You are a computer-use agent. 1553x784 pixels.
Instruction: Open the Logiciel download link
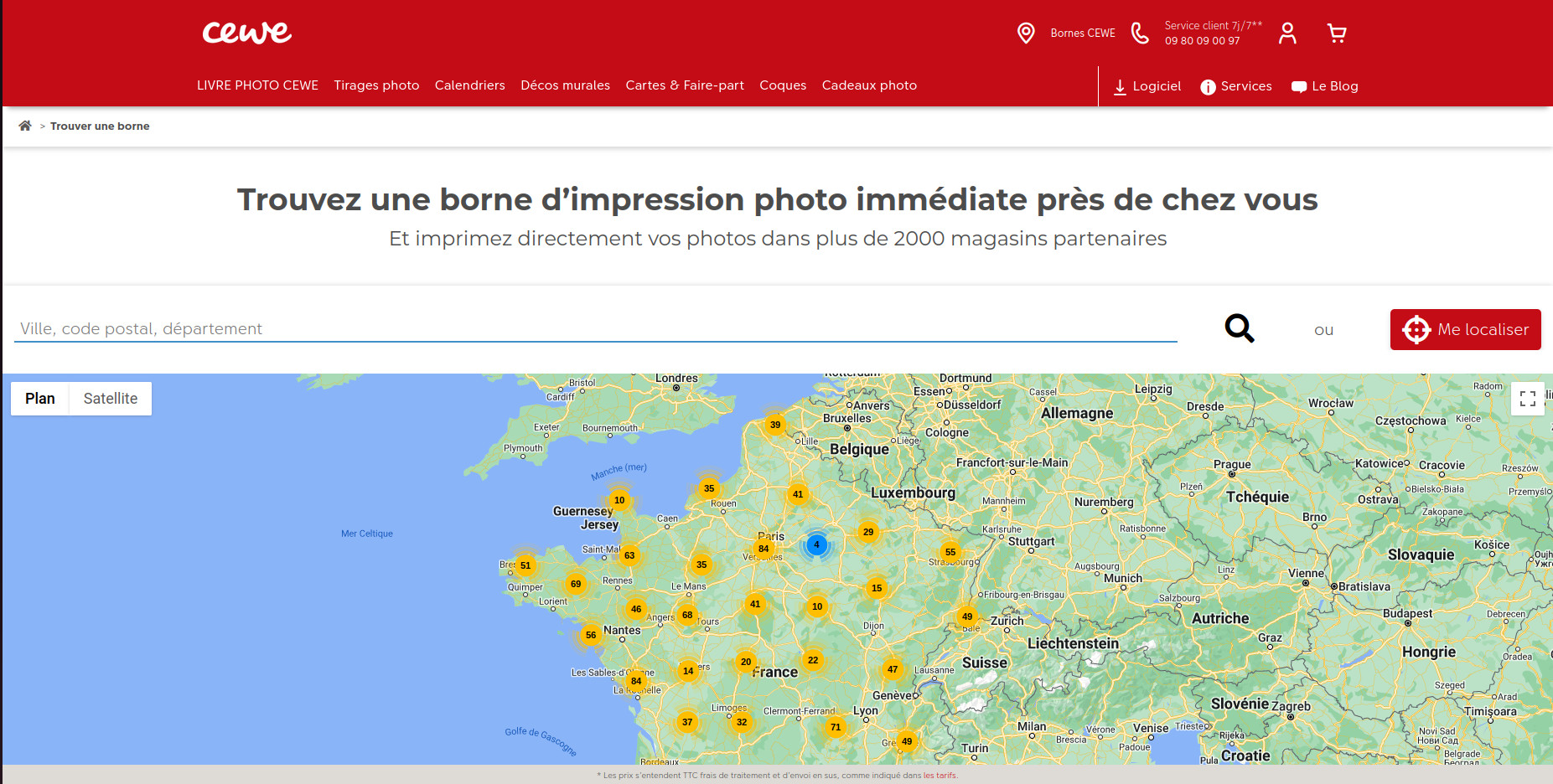click(x=1147, y=86)
